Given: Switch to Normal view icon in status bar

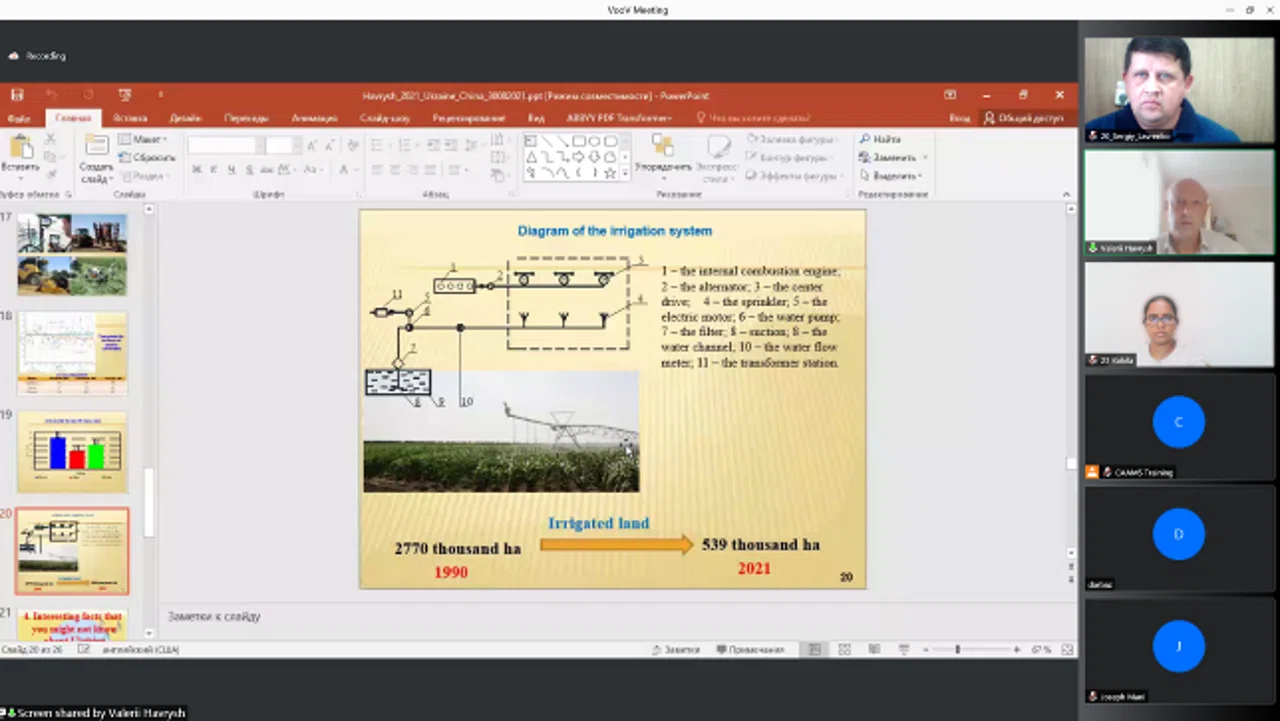Looking at the screenshot, I should point(814,649).
